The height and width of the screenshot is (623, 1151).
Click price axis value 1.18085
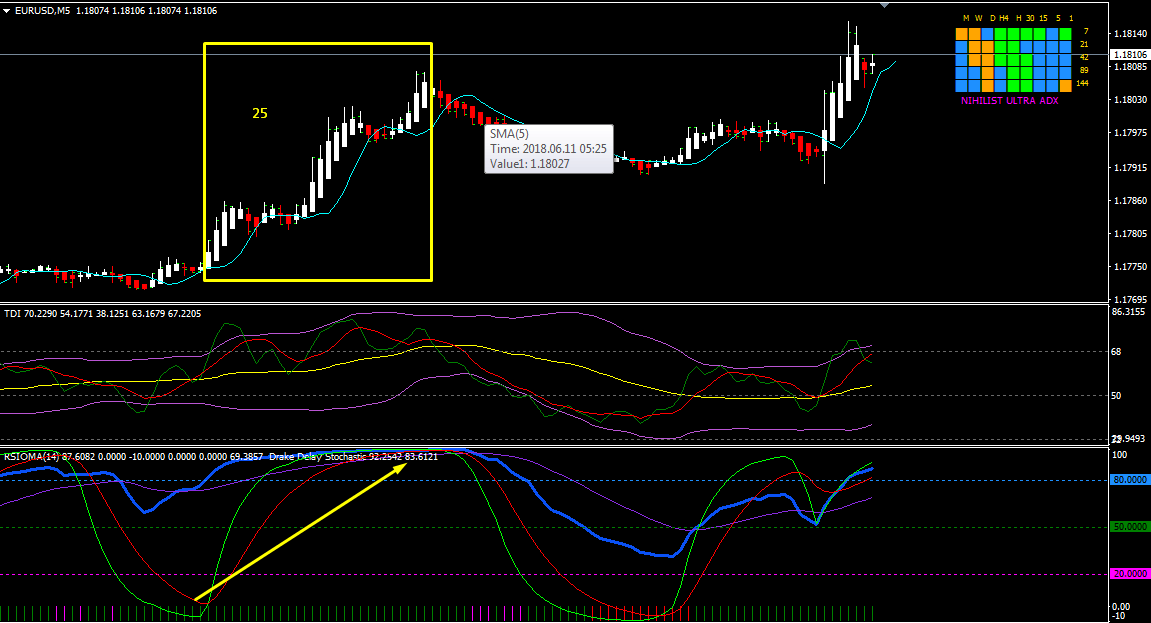[x=1130, y=67]
